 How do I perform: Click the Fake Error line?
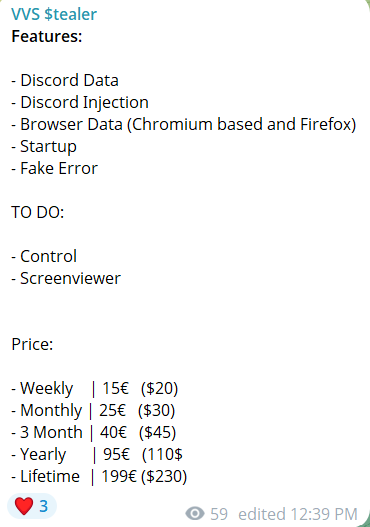coord(54,168)
